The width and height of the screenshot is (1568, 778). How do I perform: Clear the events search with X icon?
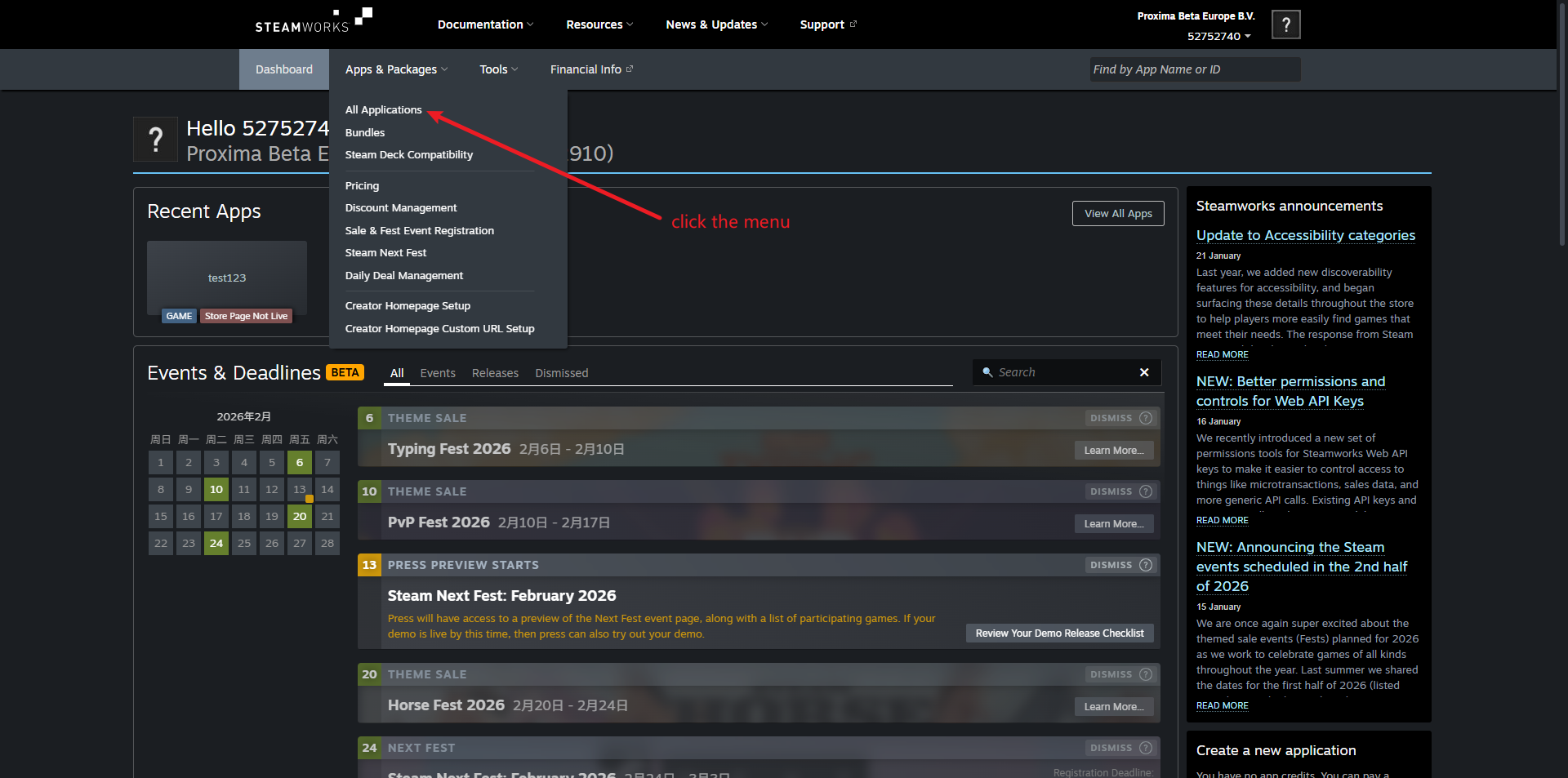(1144, 372)
